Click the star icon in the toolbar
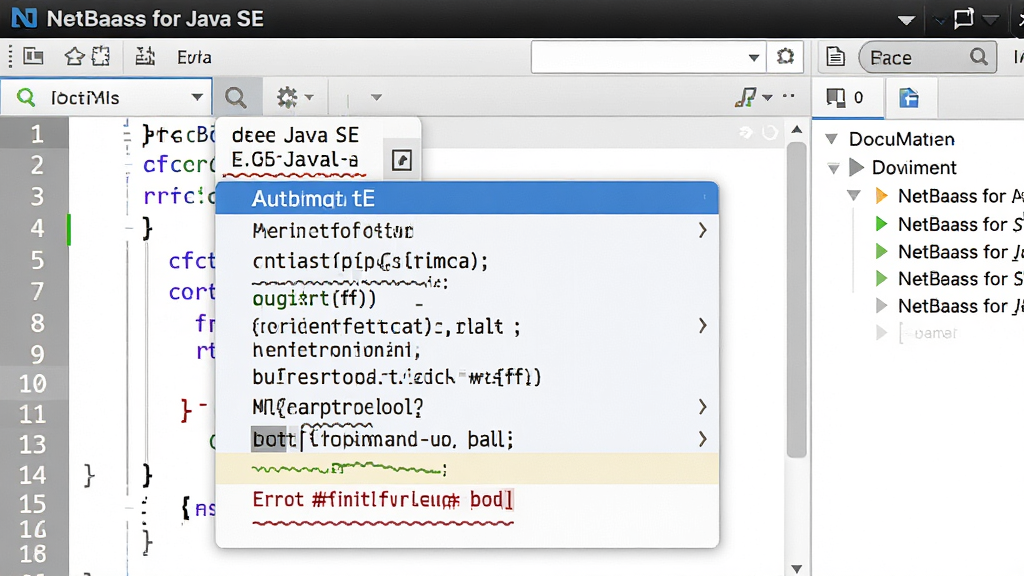Image resolution: width=1024 pixels, height=576 pixels. pyautogui.click(x=74, y=57)
